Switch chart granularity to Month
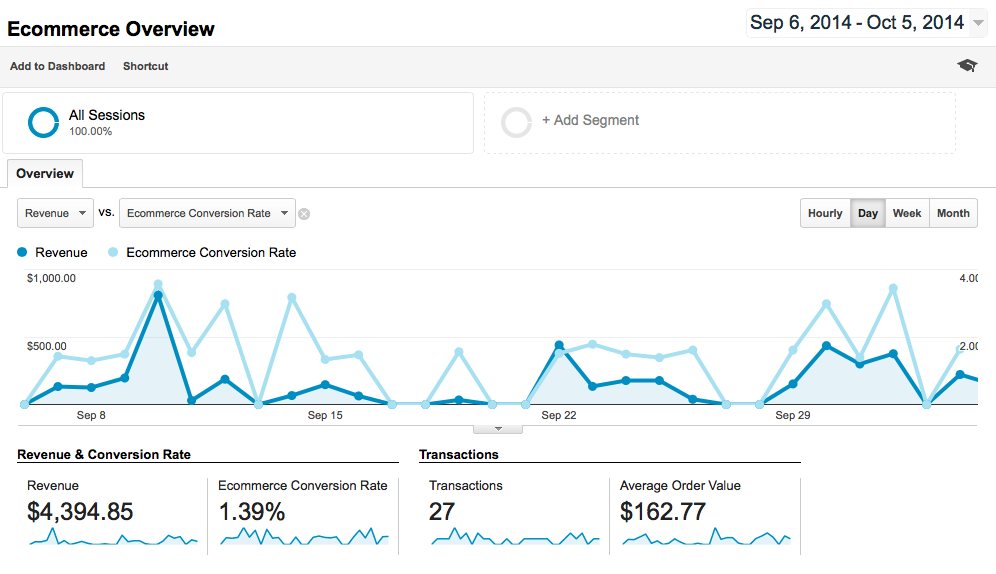Viewport: 996px width, 574px height. pos(953,213)
